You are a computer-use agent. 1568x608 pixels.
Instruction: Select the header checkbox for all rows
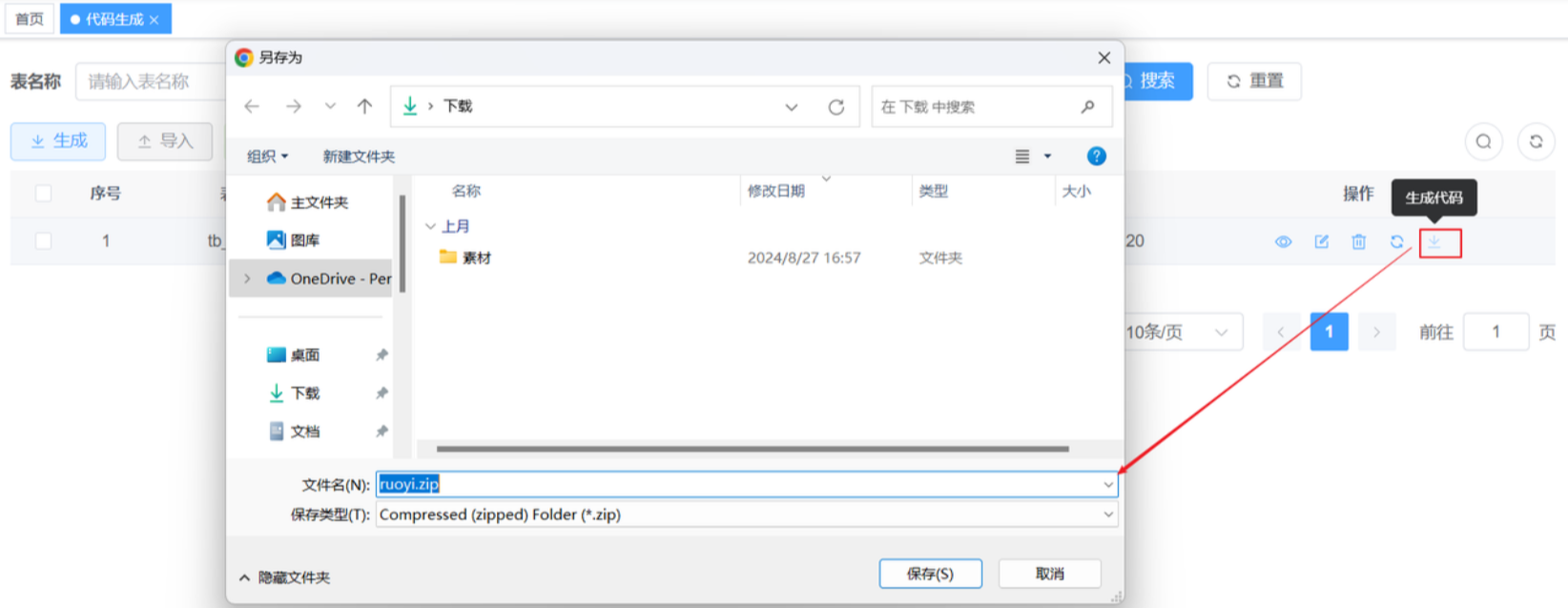pos(44,194)
